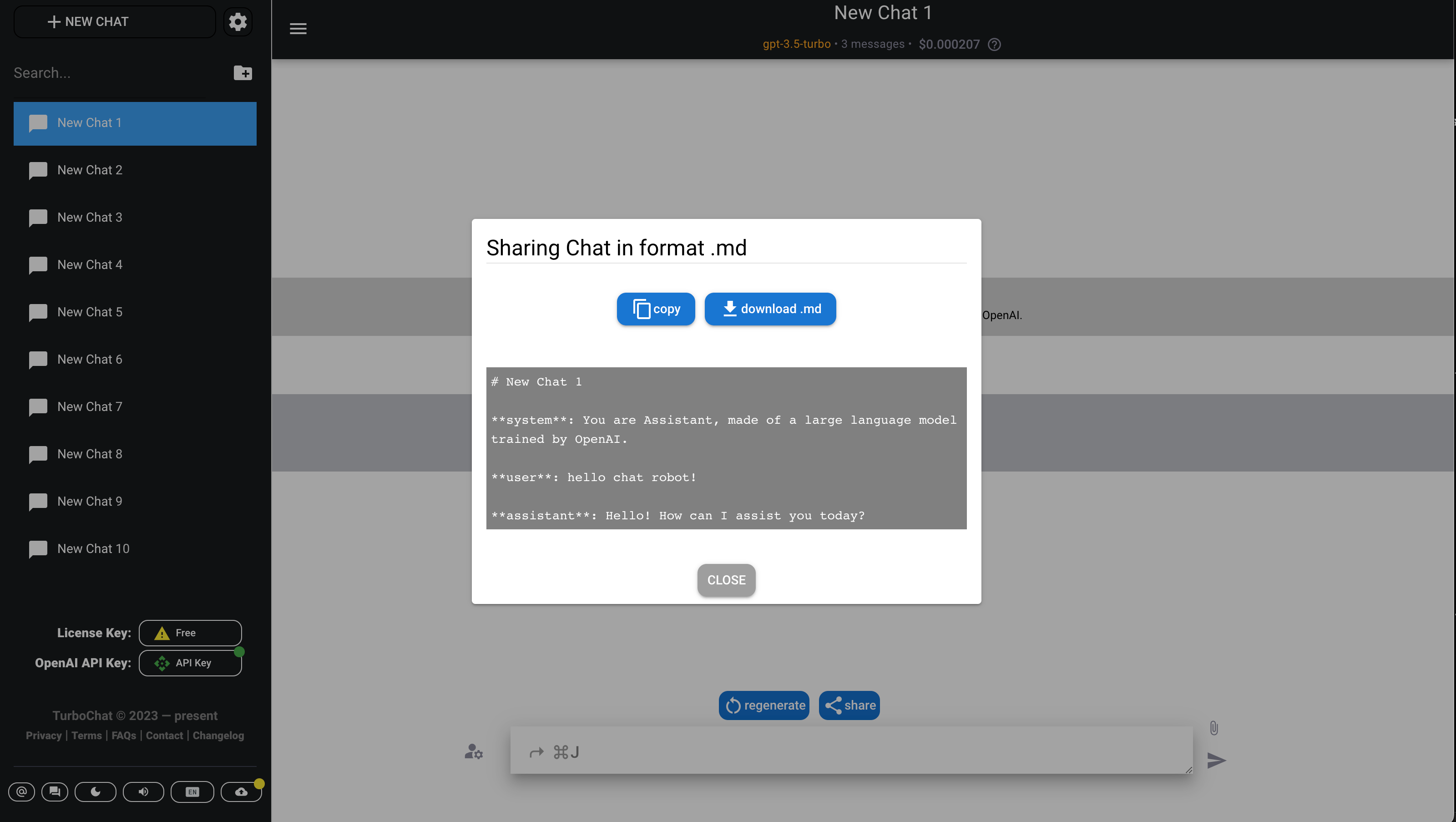Open the Free license key selector
1456x822 pixels.
point(190,633)
